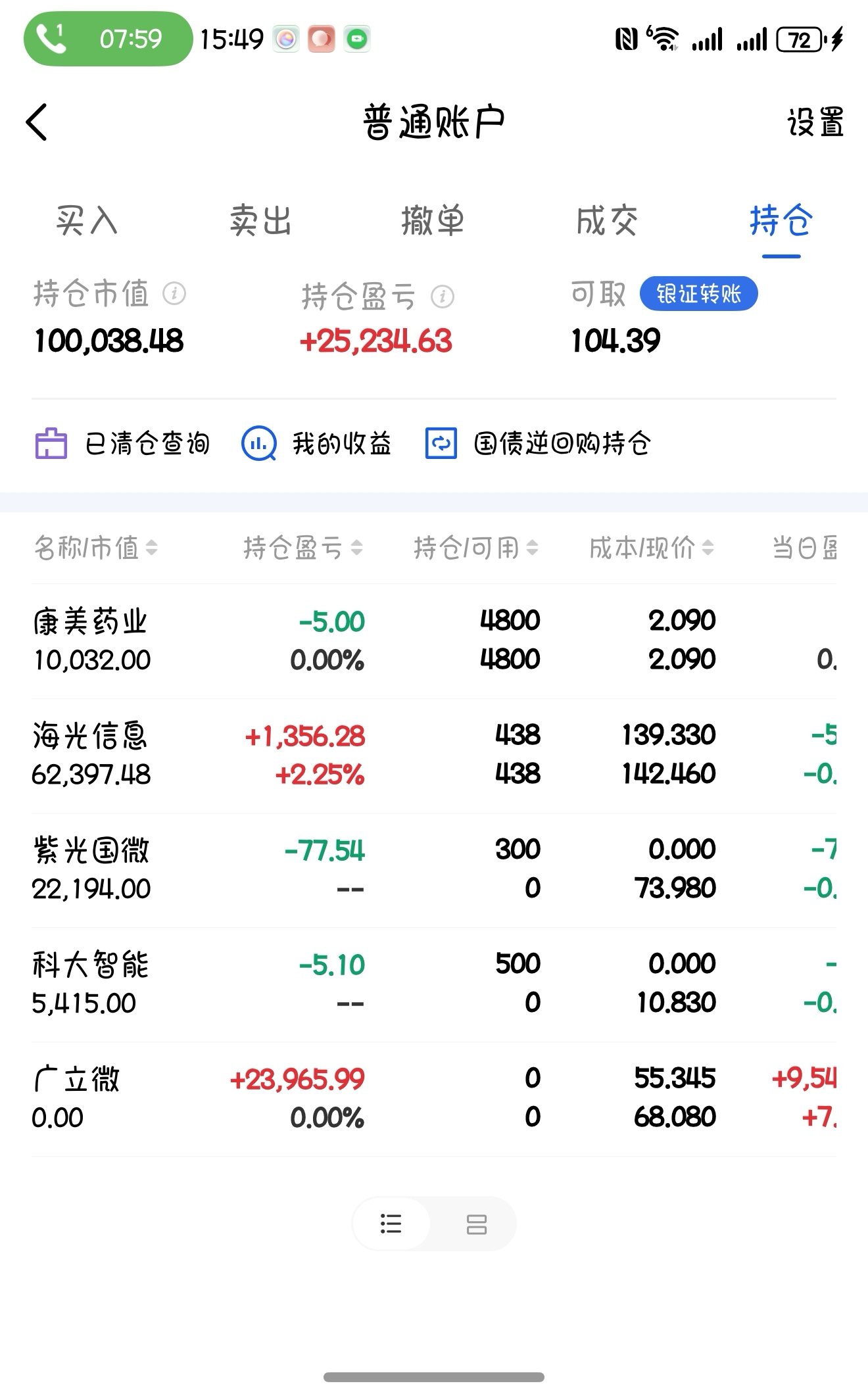Open 康美药业 holding row
Image resolution: width=868 pixels, height=1394 pixels.
point(434,641)
